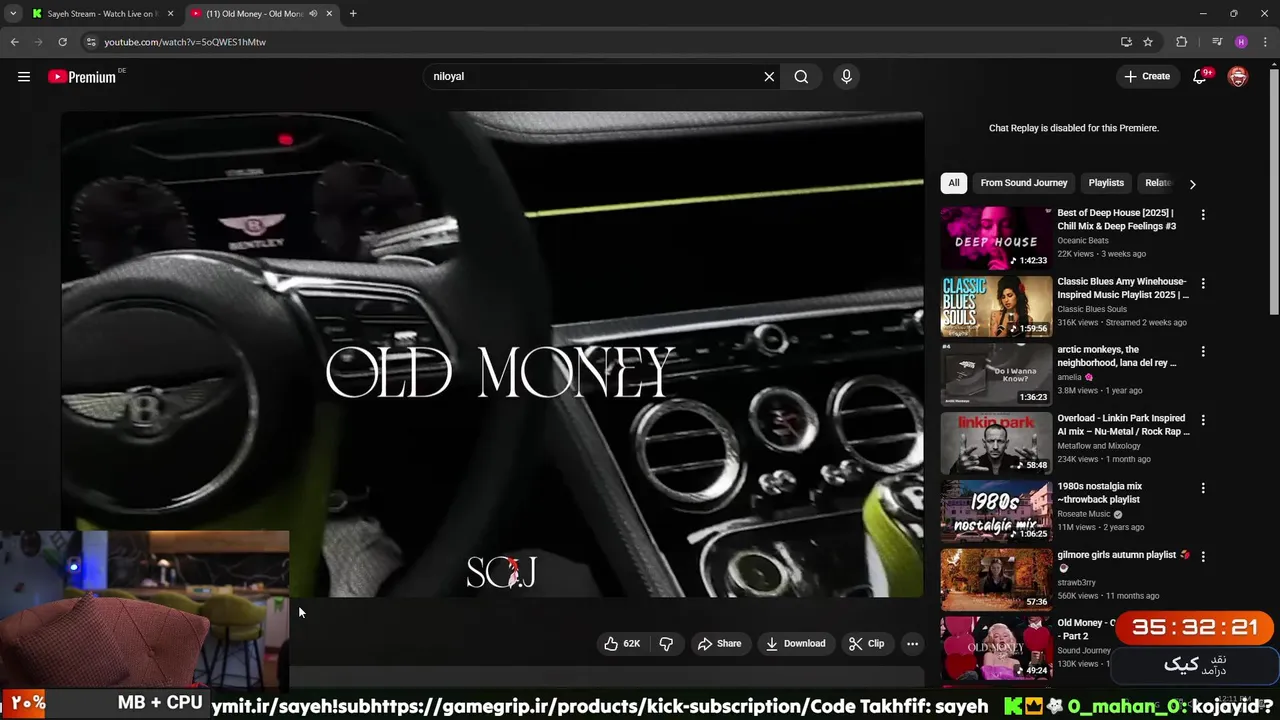
Task: Open Linkin Park mix thumbnail
Action: [996, 442]
